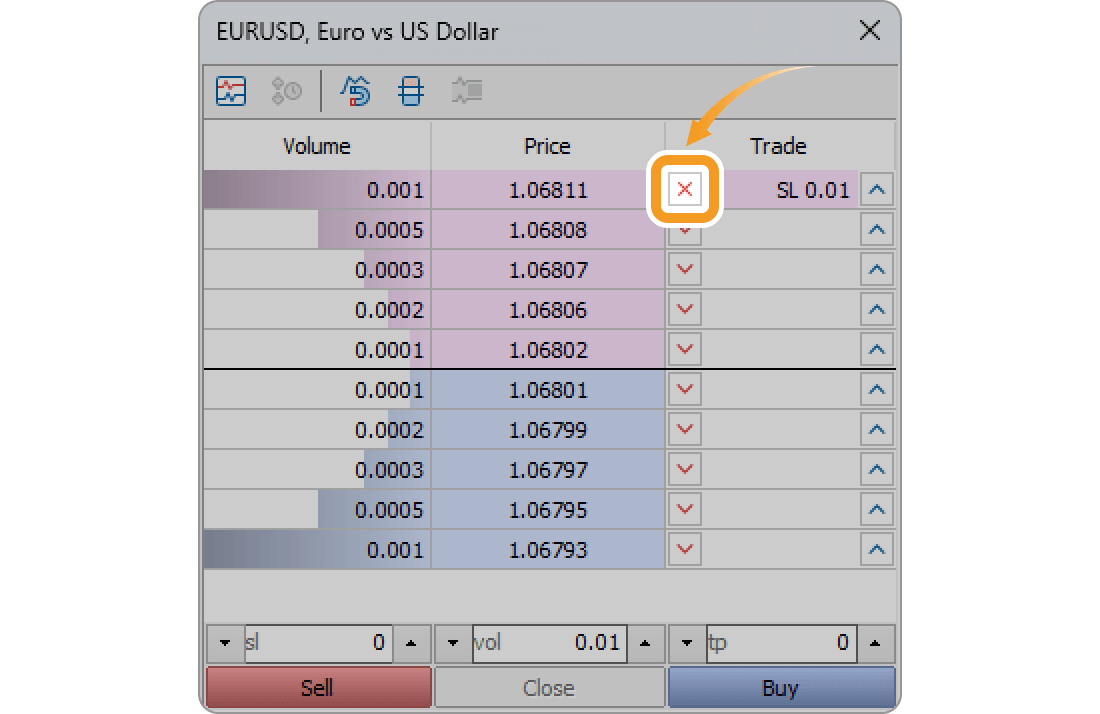Select the extended Depth of Market icon
This screenshot has width=1100, height=714.
click(410, 90)
